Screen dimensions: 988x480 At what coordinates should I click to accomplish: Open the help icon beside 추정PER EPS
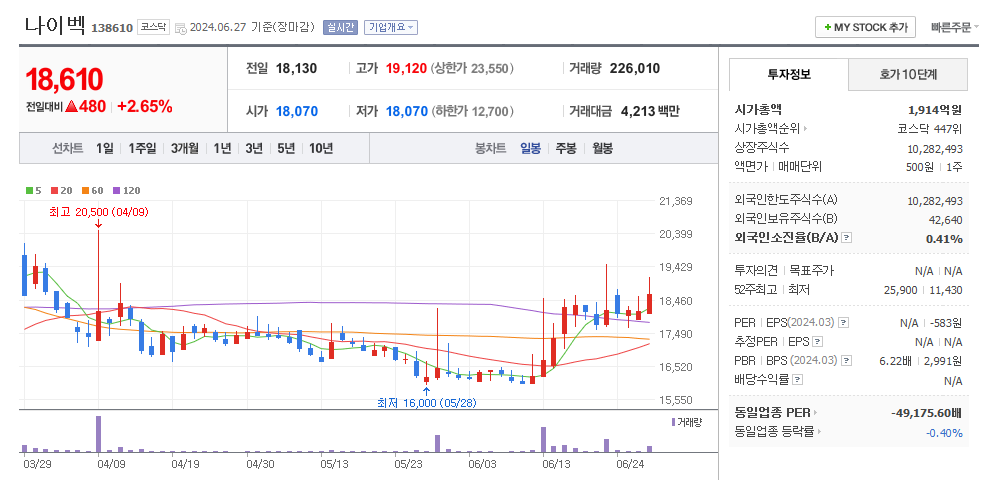[x=817, y=342]
